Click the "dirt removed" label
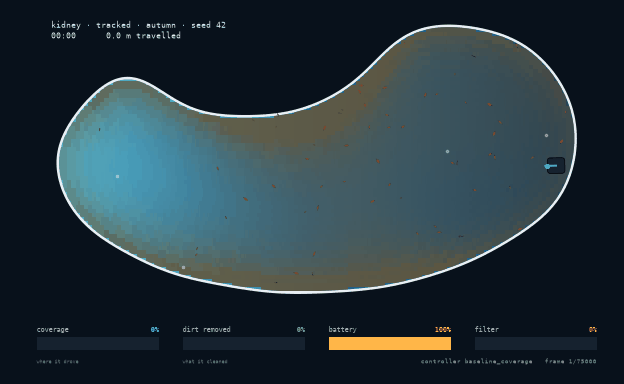Viewport: 624px width, 384px height. click(207, 329)
